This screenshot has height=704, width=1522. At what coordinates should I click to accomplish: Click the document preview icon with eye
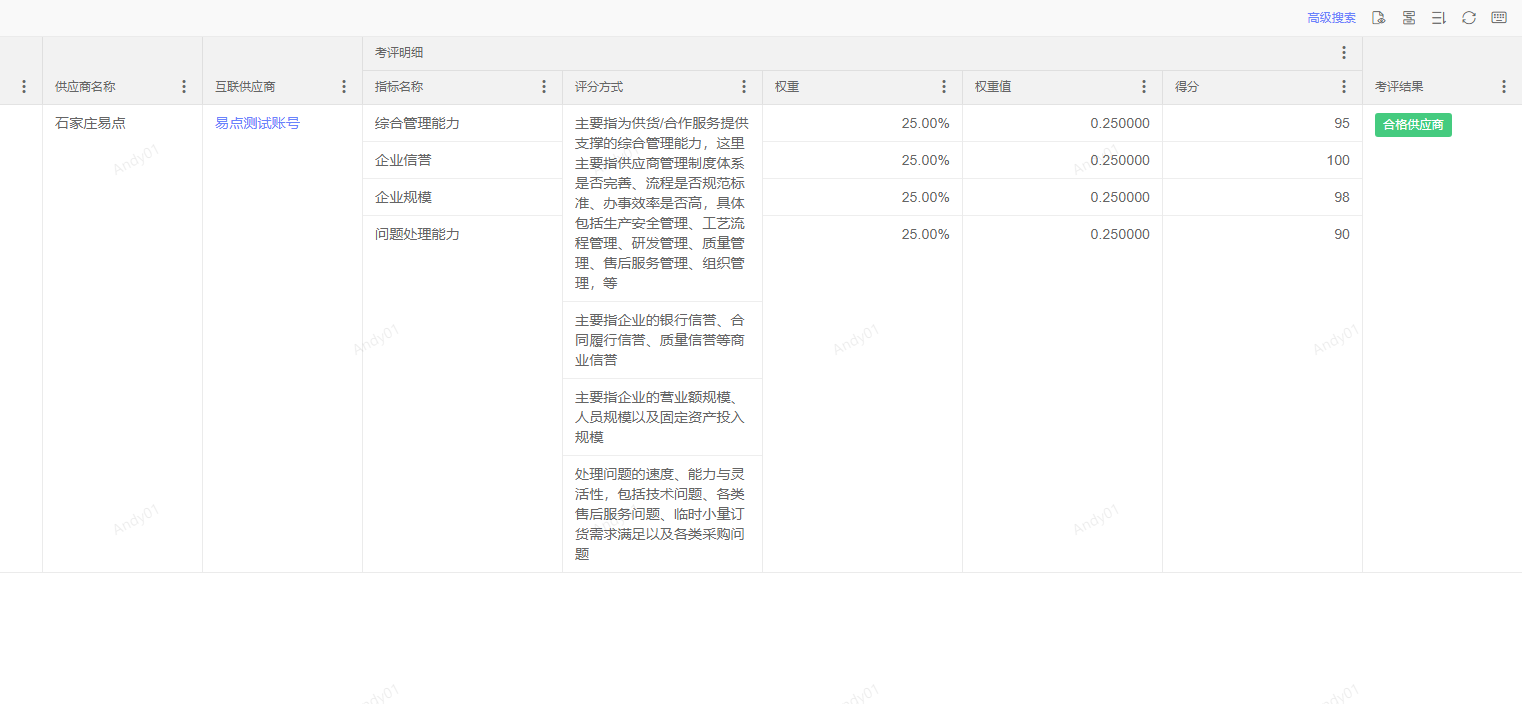point(1378,18)
